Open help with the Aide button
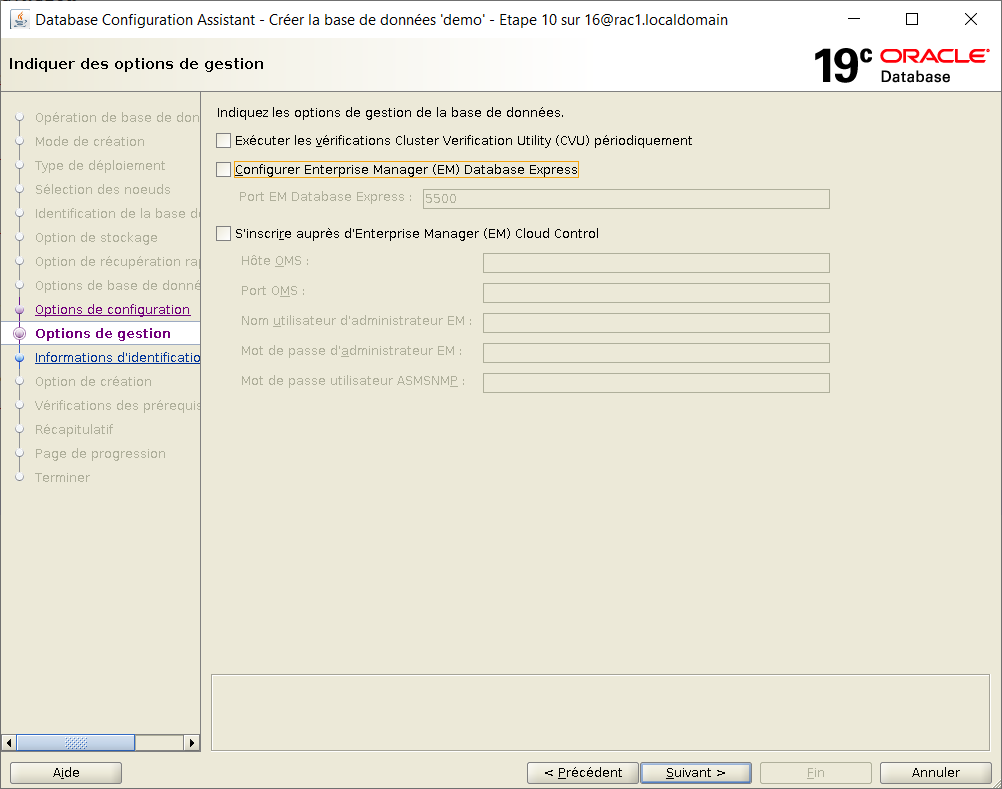1002x789 pixels. click(66, 772)
